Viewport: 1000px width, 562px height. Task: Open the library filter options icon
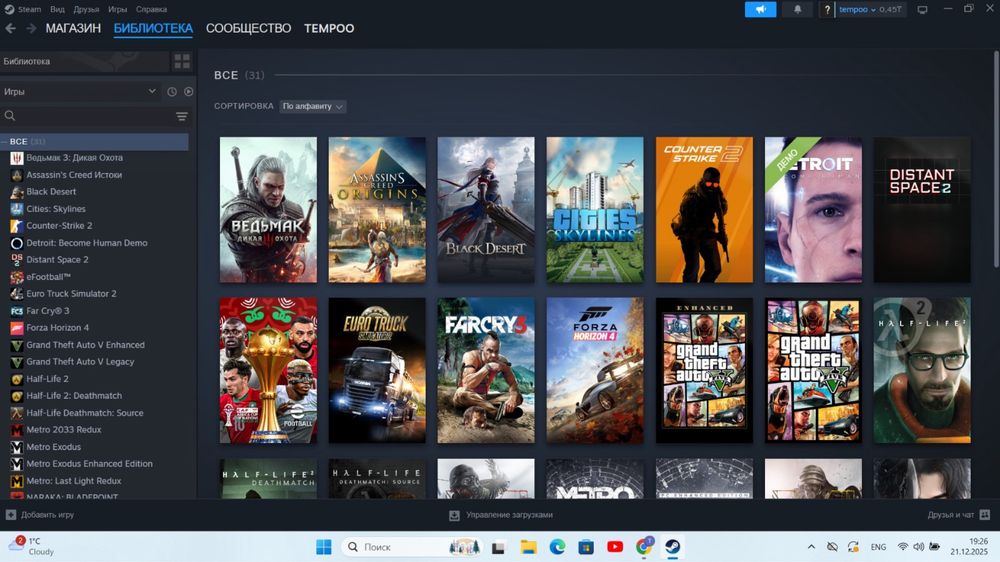[182, 116]
